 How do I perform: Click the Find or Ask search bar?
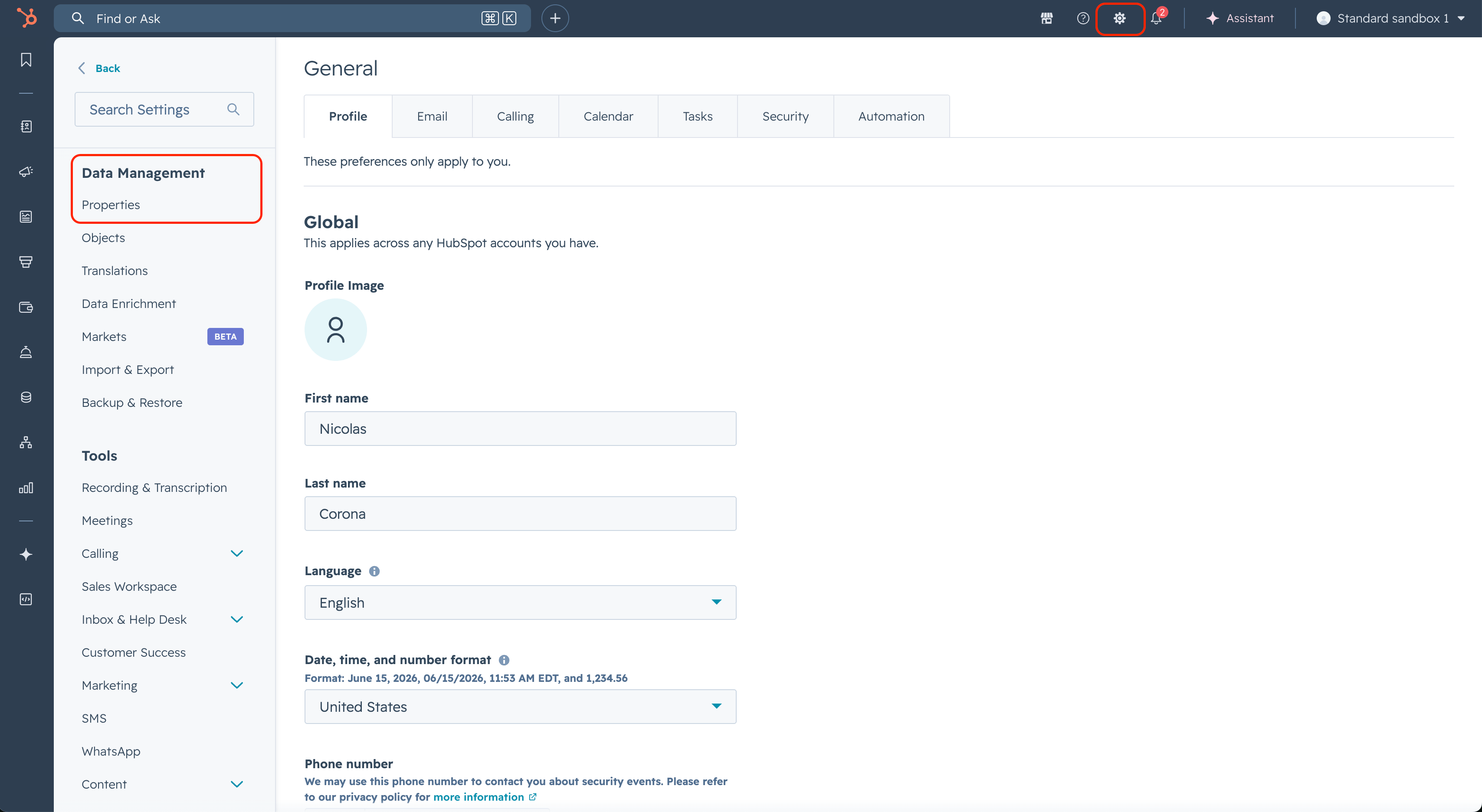click(x=292, y=18)
